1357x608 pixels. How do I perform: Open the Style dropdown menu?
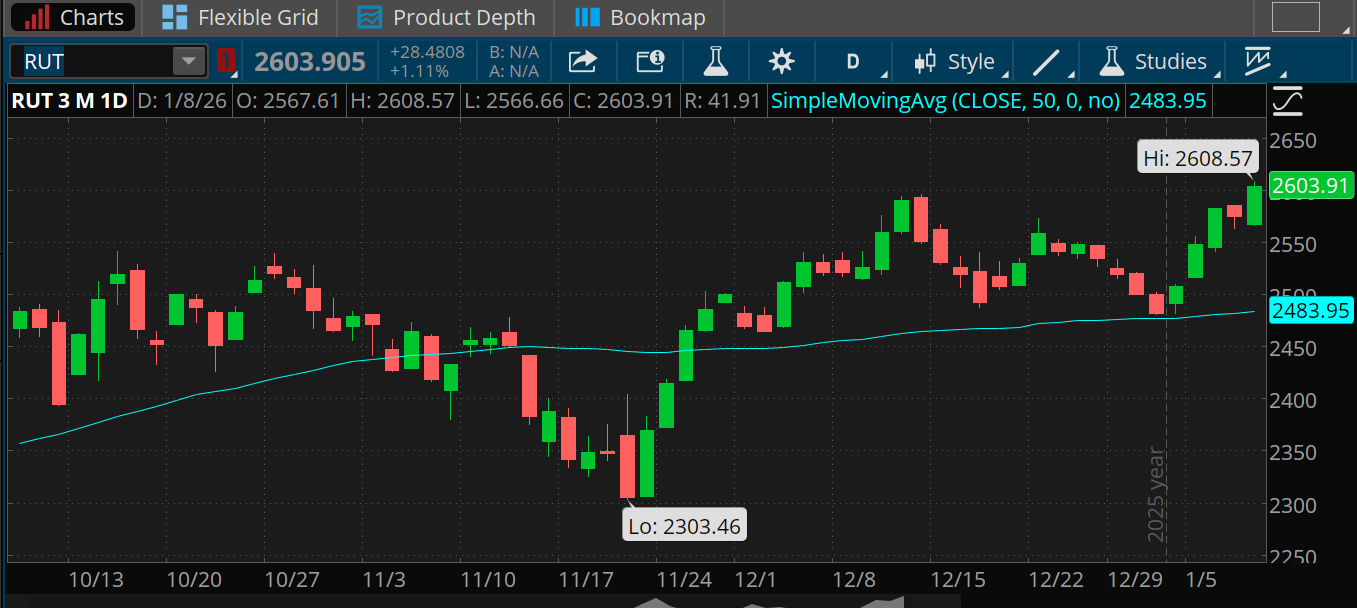point(955,61)
